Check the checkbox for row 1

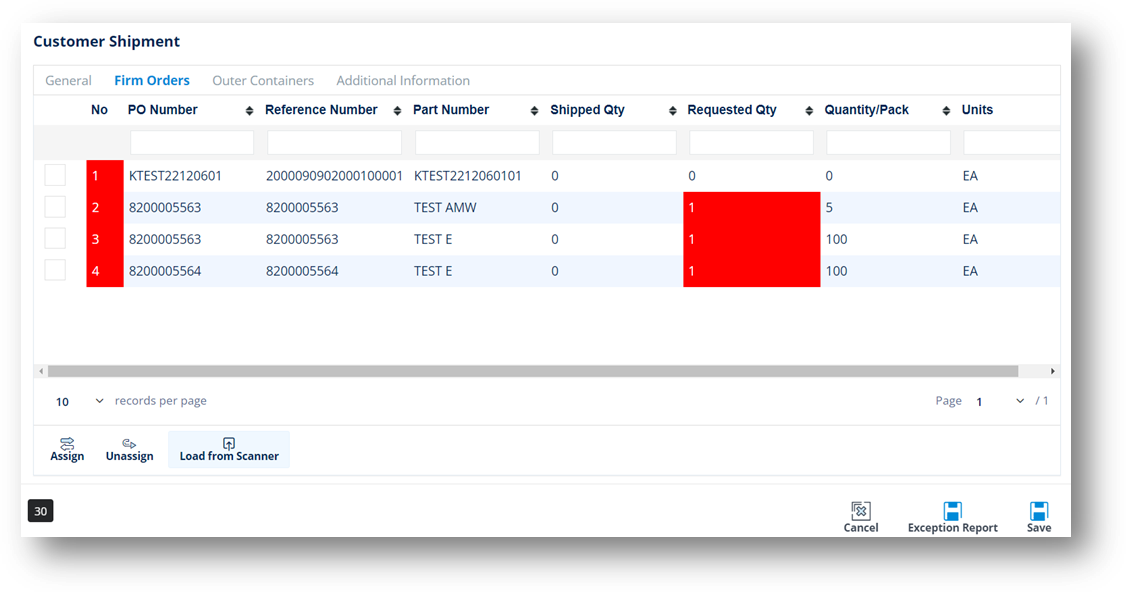55,174
